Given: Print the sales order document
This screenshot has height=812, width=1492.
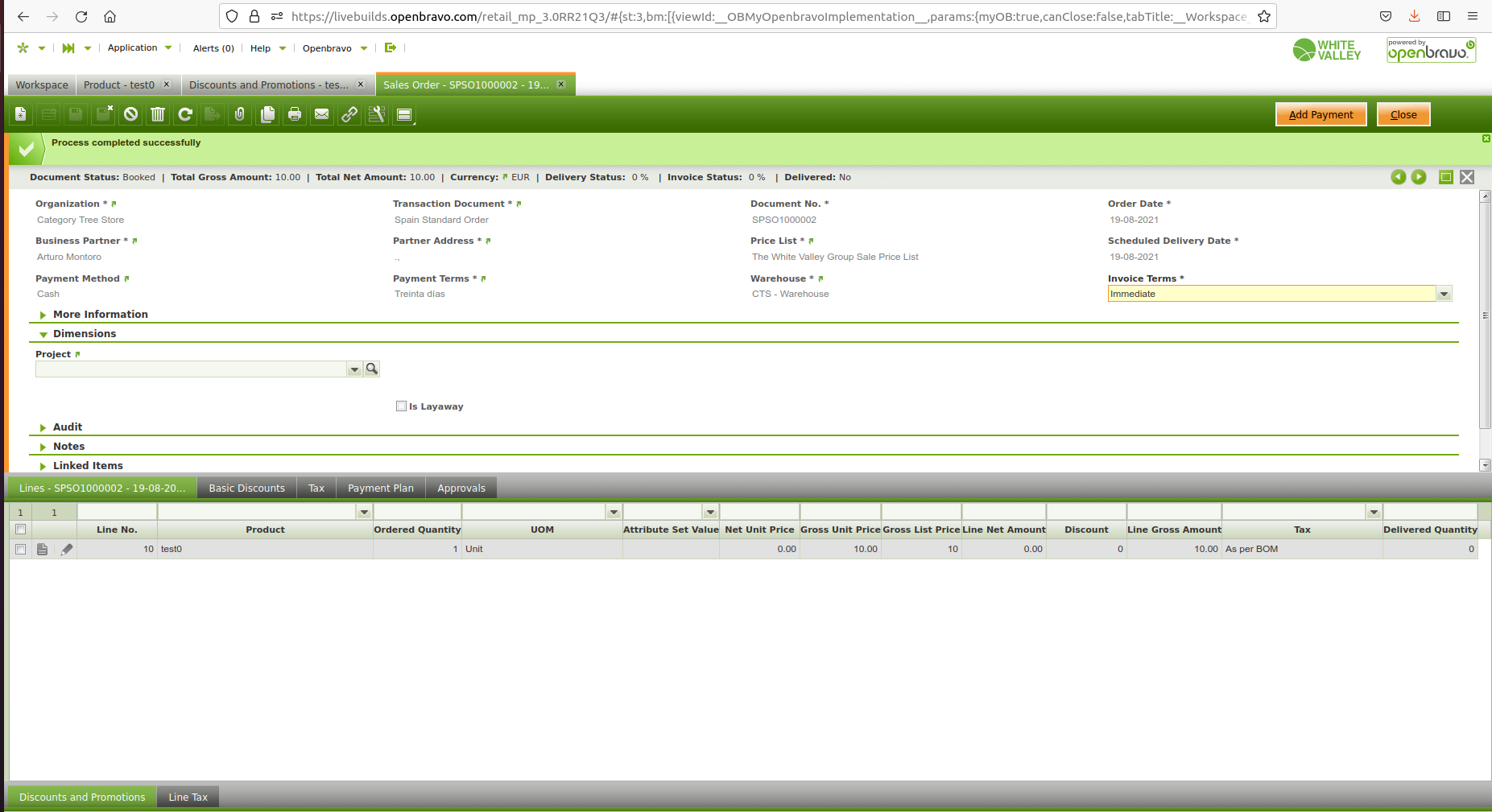Looking at the screenshot, I should tap(295, 114).
